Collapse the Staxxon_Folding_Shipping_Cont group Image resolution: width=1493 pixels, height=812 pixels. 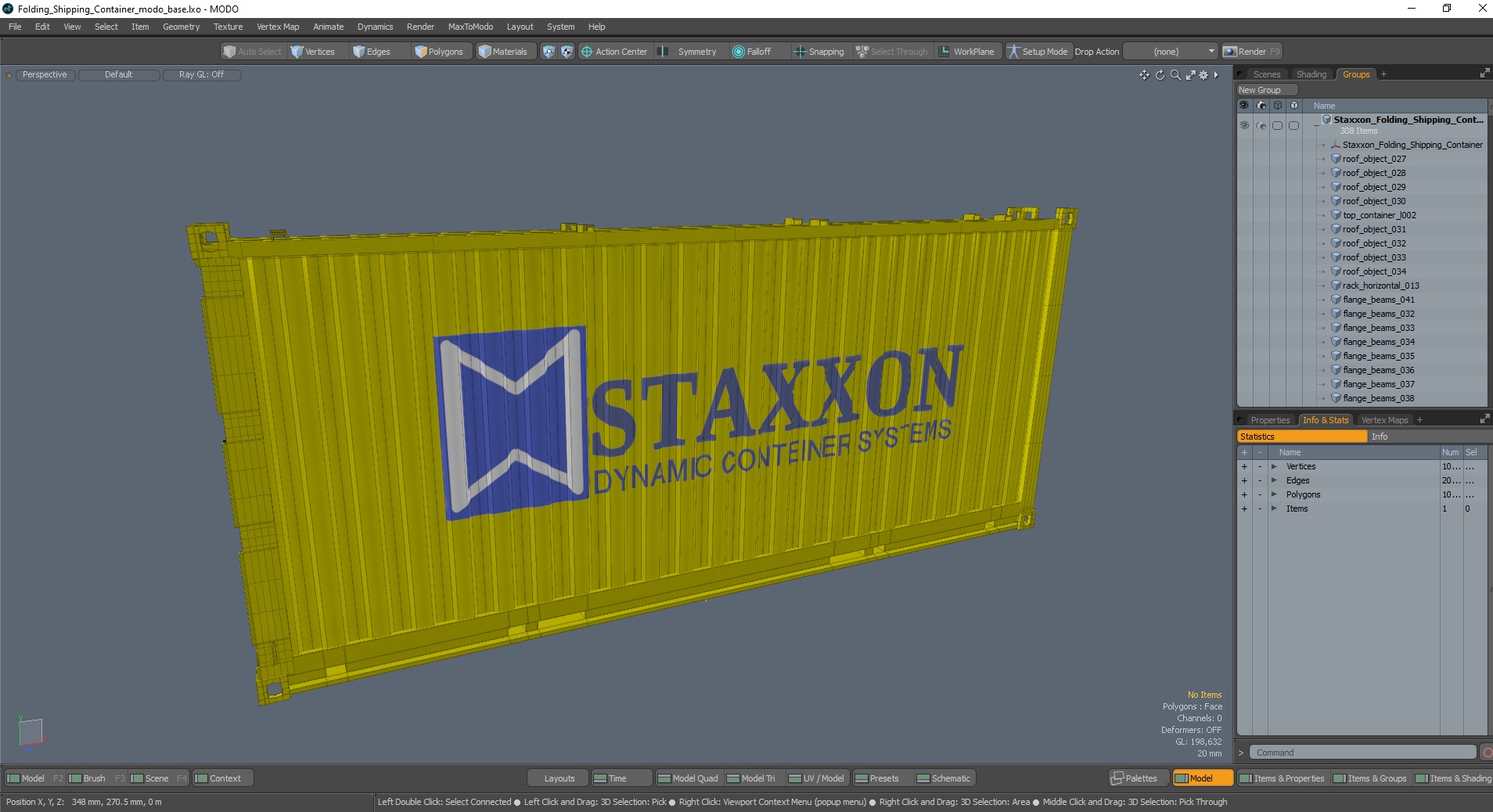click(1316, 125)
